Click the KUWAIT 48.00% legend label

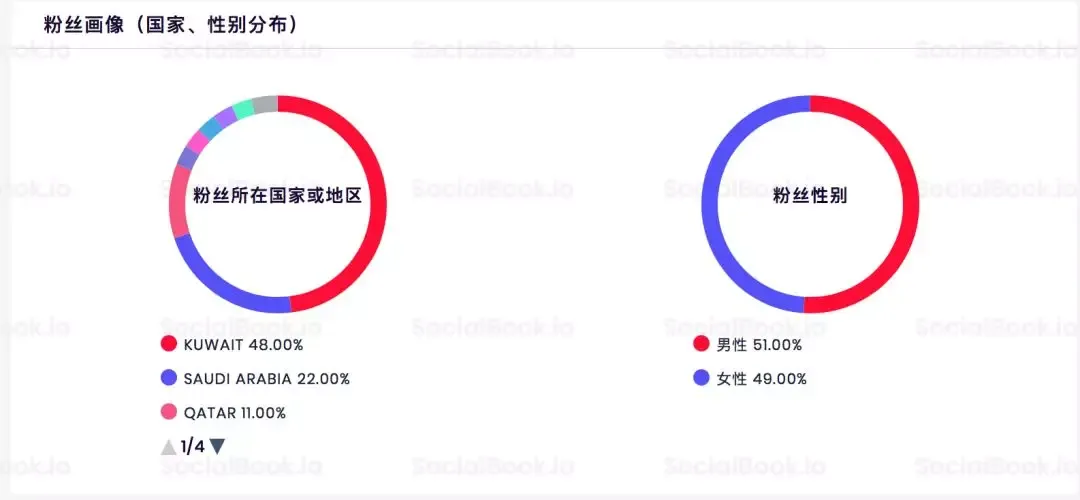tap(243, 344)
